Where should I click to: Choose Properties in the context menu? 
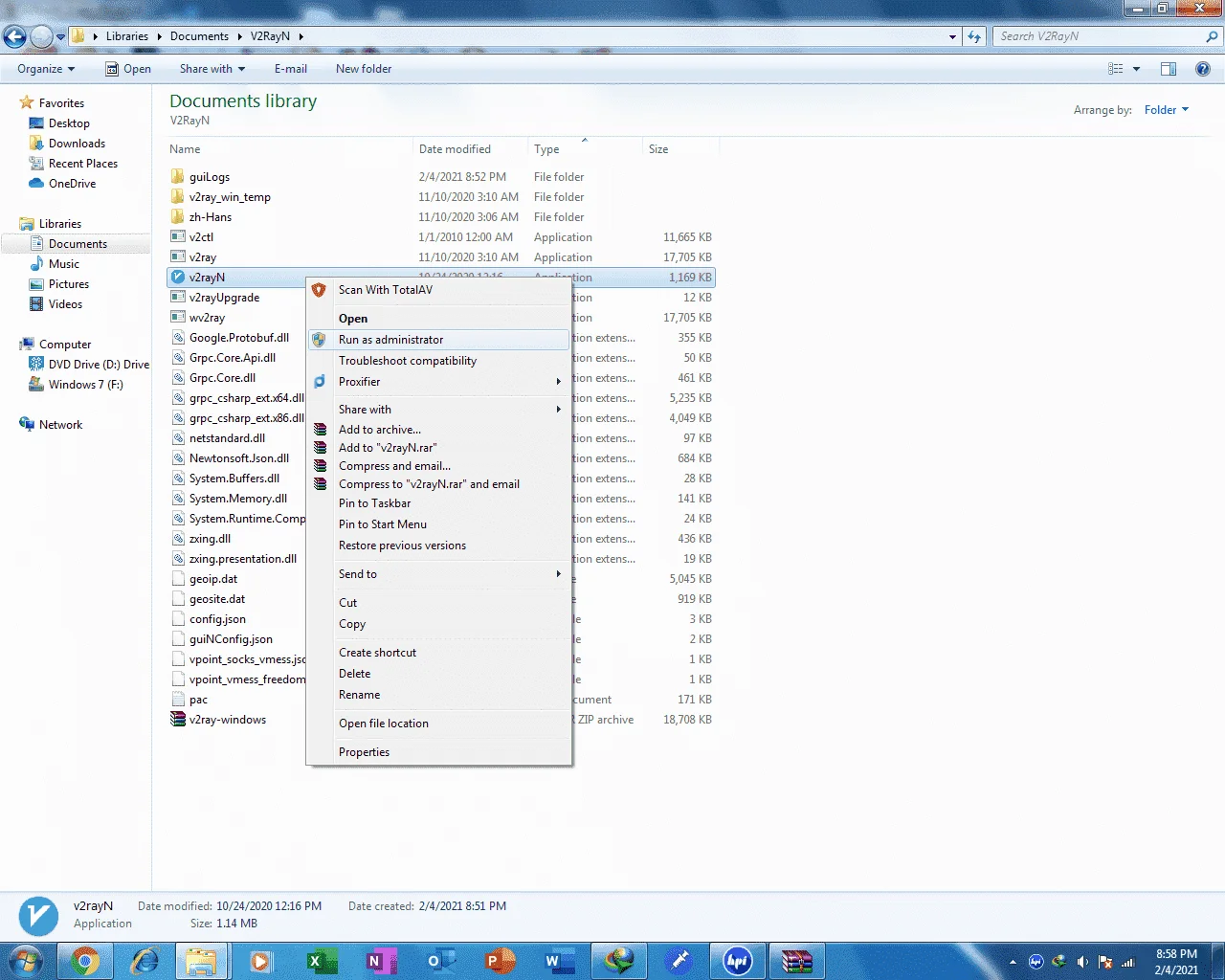[439, 752]
